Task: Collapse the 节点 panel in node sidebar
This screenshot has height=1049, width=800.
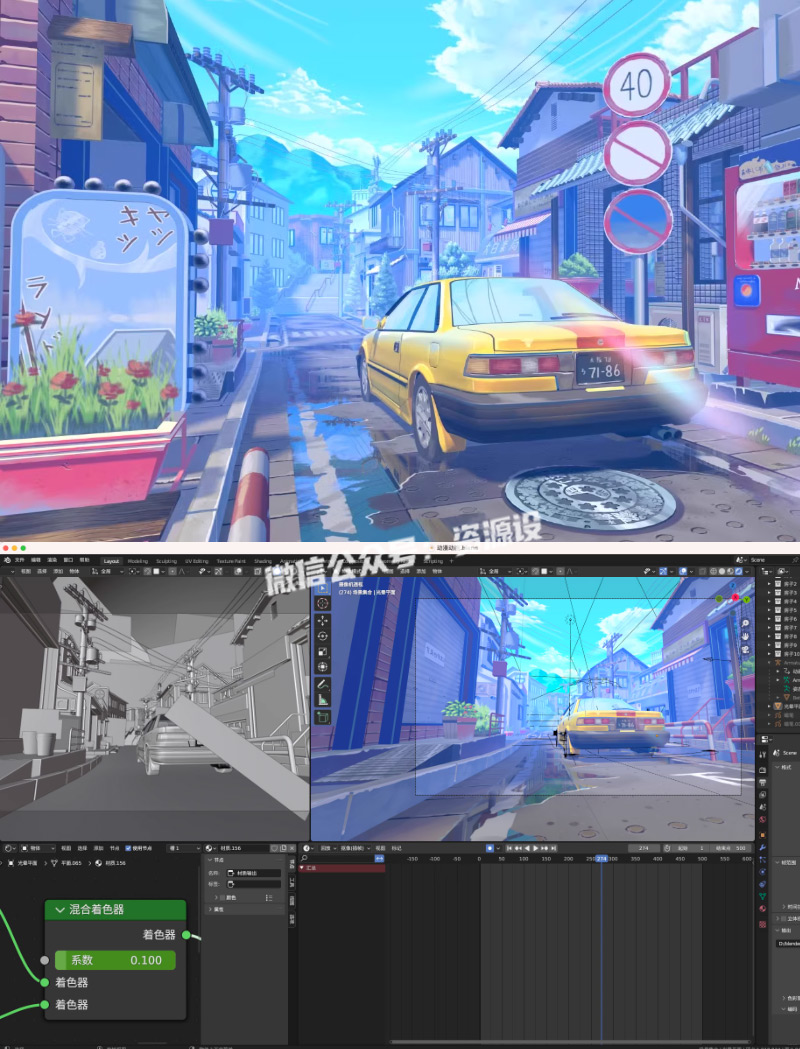Action: [211, 860]
